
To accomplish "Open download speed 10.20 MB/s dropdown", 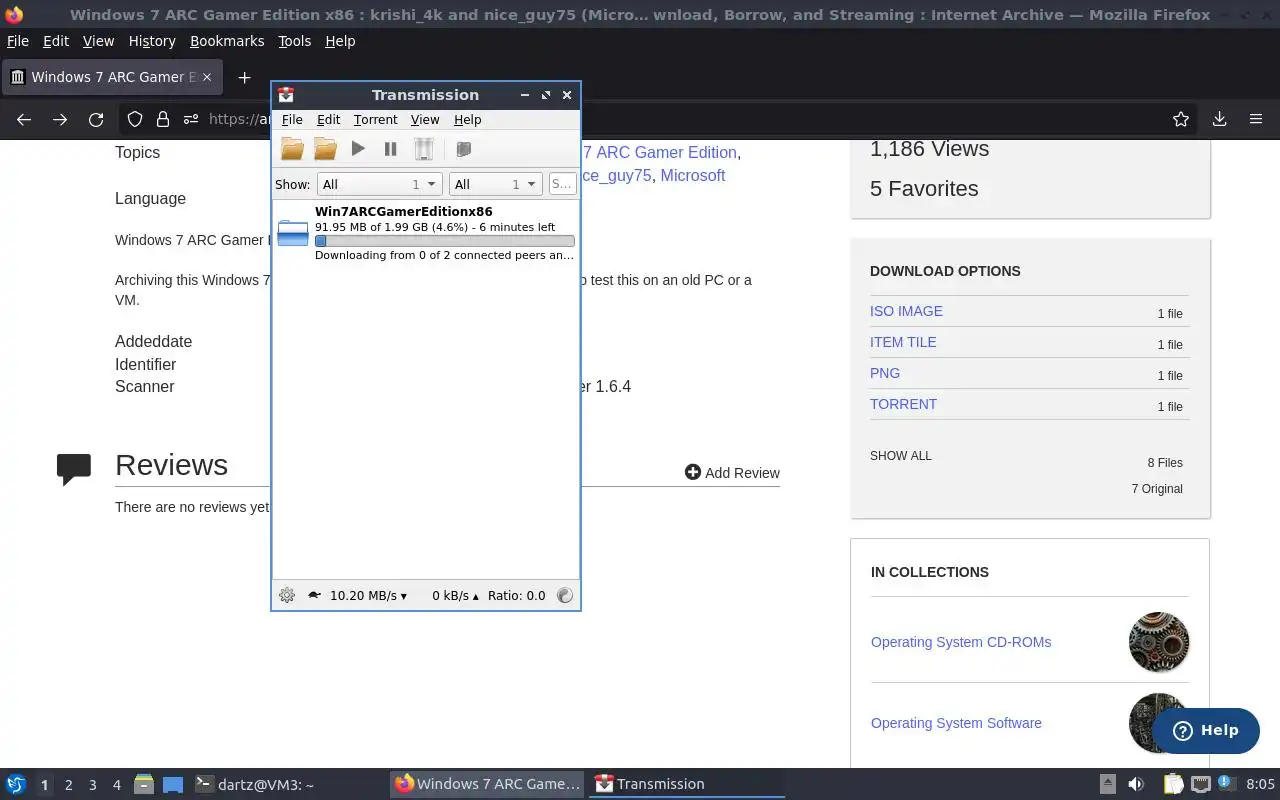I will point(368,595).
